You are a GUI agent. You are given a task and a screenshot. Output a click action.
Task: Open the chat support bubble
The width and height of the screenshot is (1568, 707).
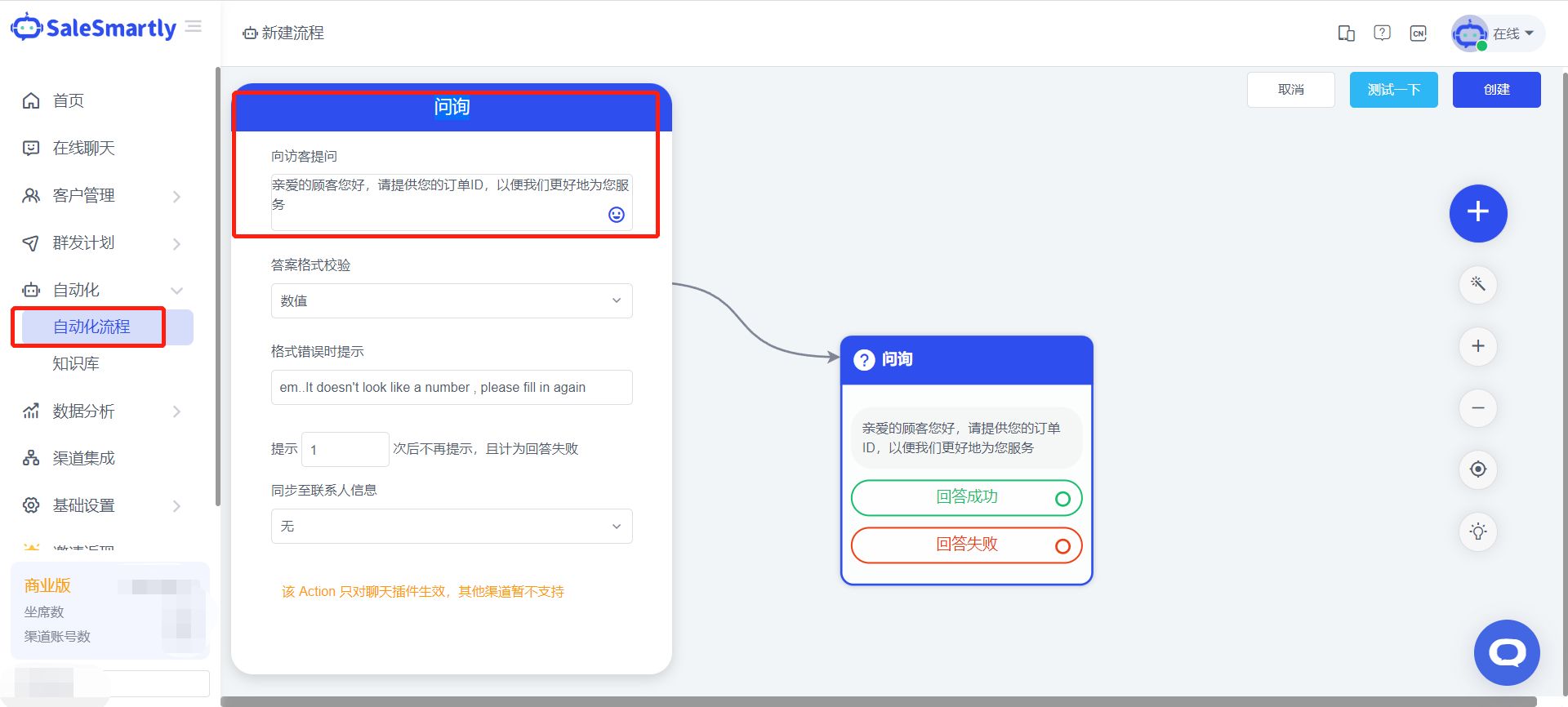tap(1507, 652)
